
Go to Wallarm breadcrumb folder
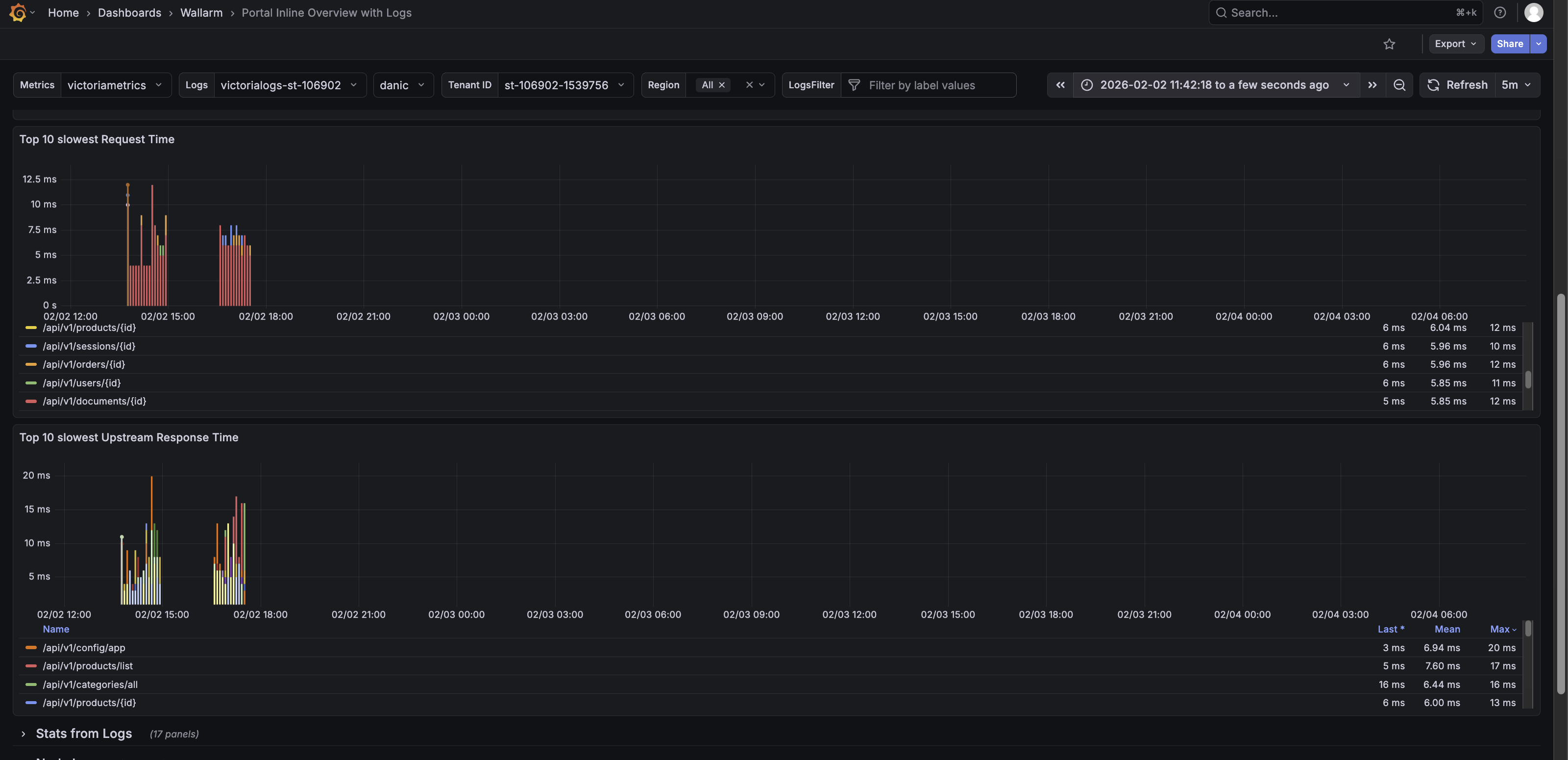(201, 13)
